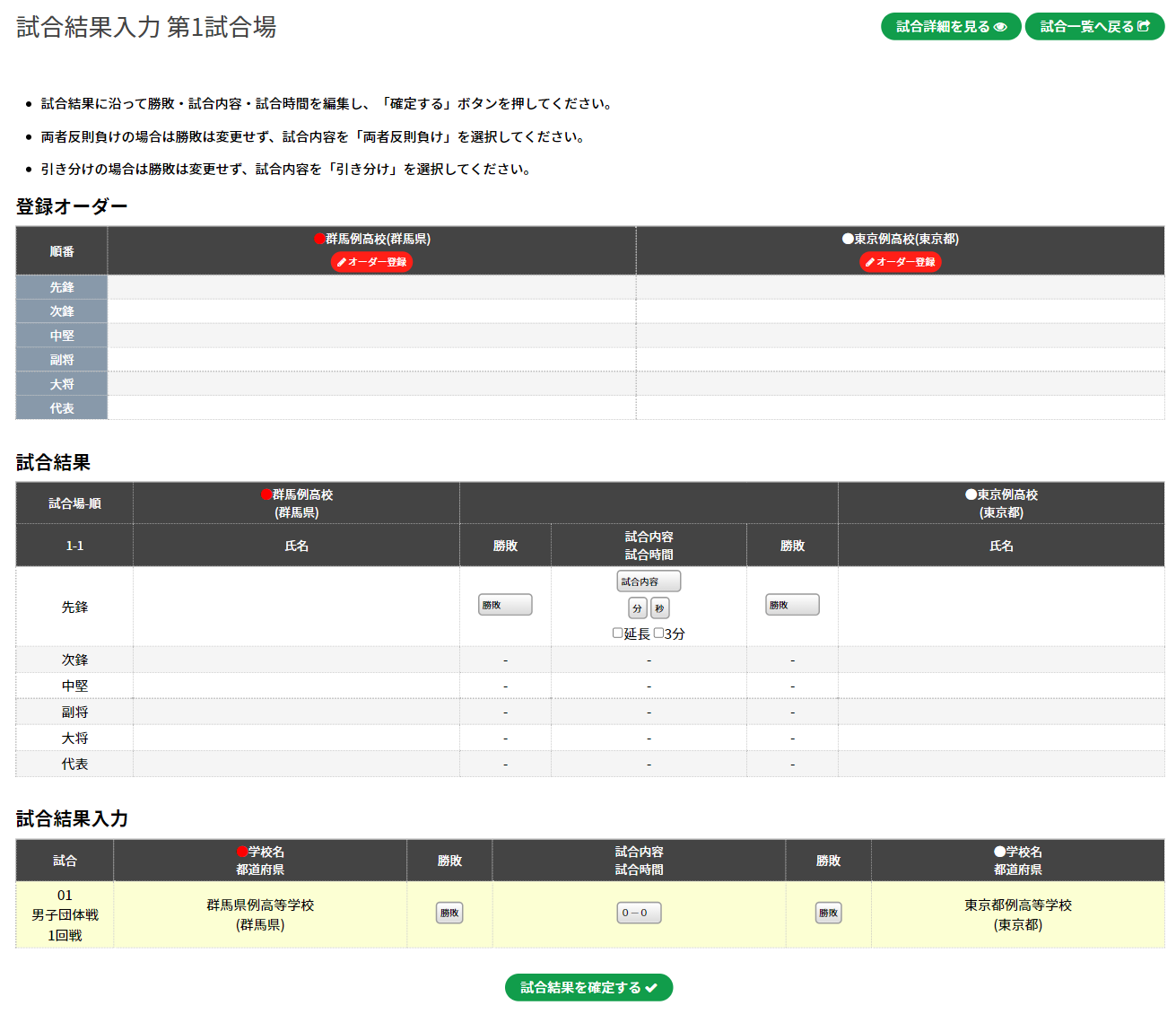Open 東京例高校 side 勝敗 dropdown for 先鋒
The image size is (1176, 1014).
point(792,605)
